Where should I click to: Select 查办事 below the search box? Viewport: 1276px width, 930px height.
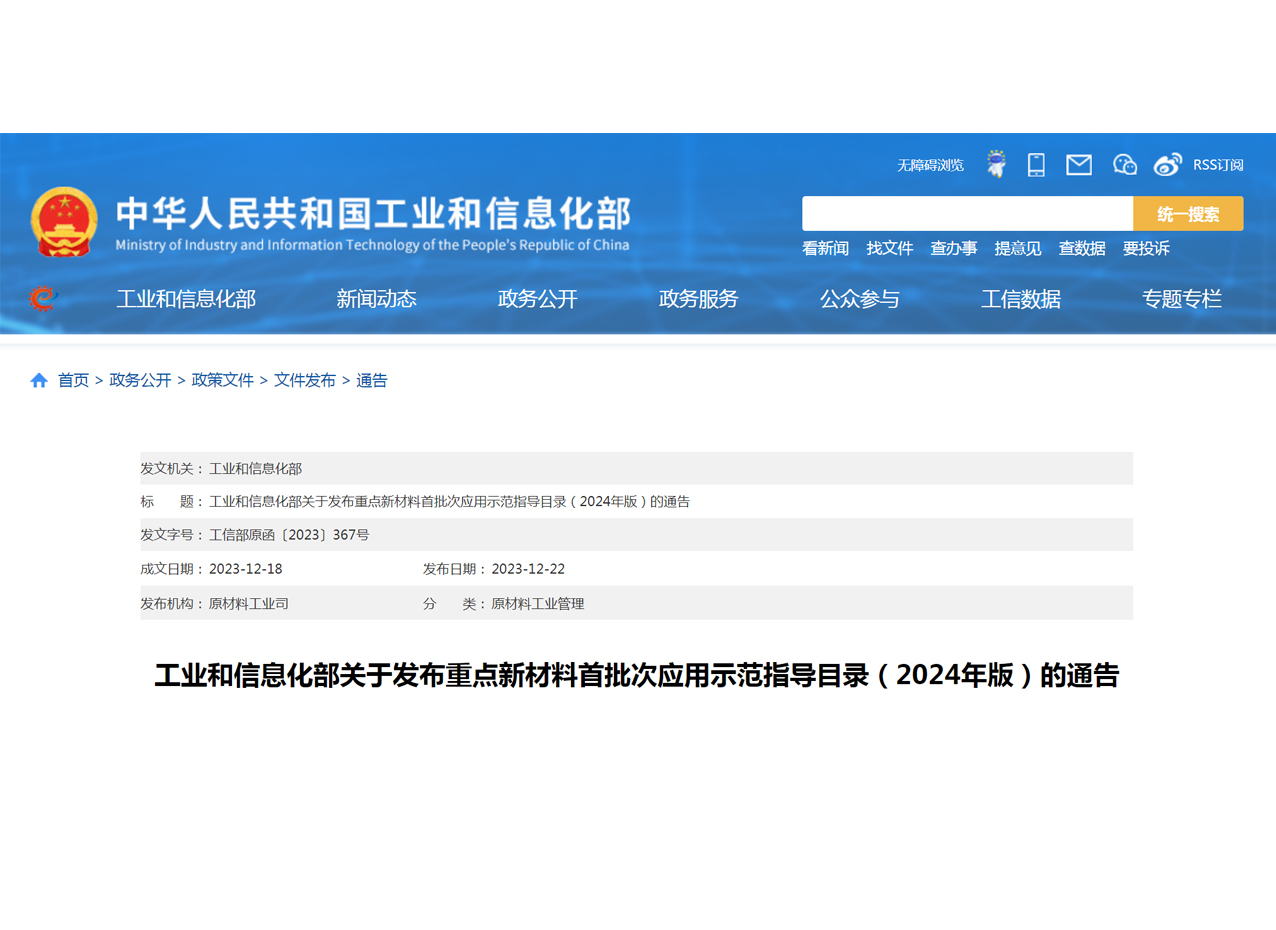[x=954, y=249]
